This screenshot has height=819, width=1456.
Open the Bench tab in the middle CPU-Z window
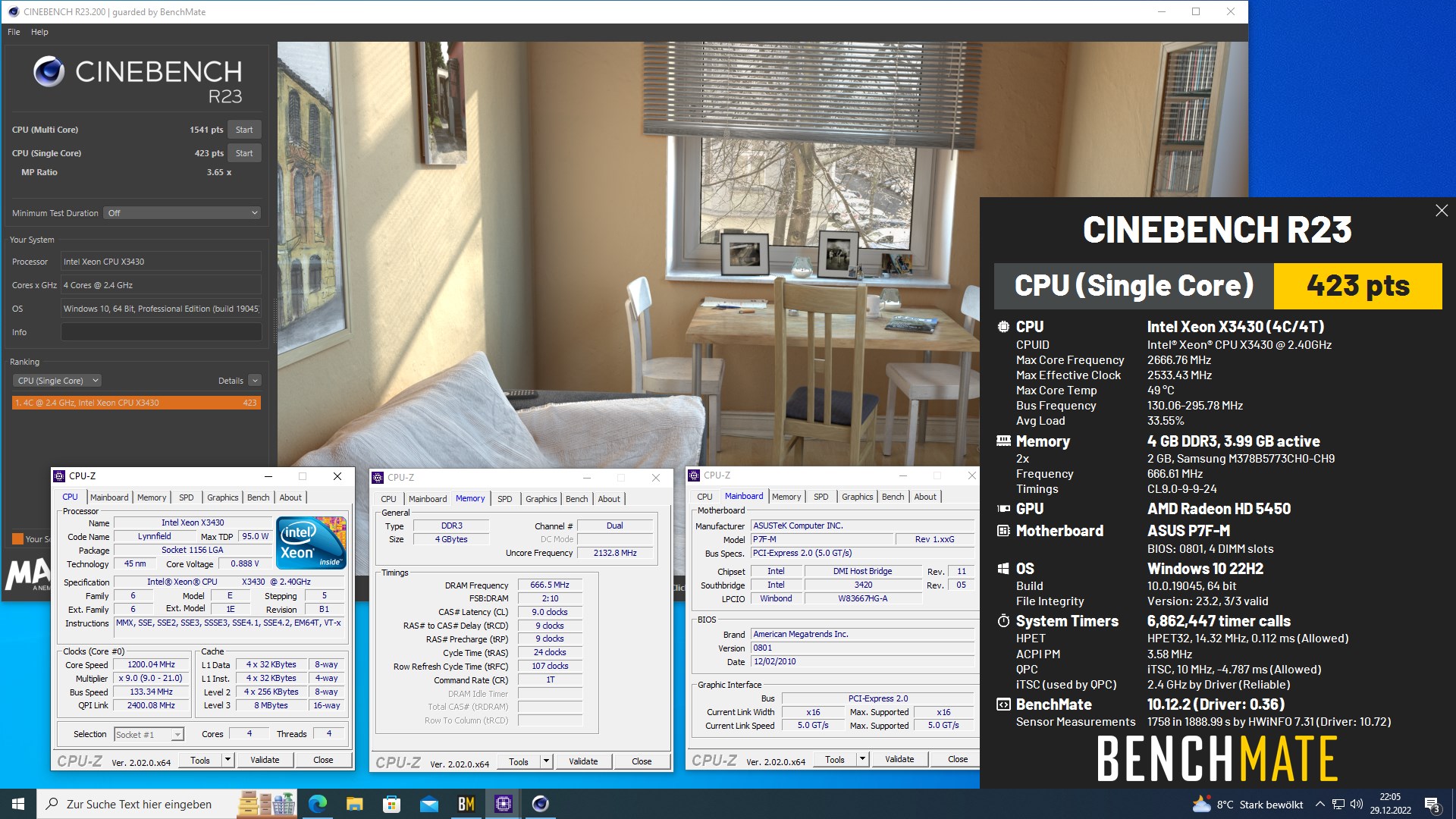577,499
